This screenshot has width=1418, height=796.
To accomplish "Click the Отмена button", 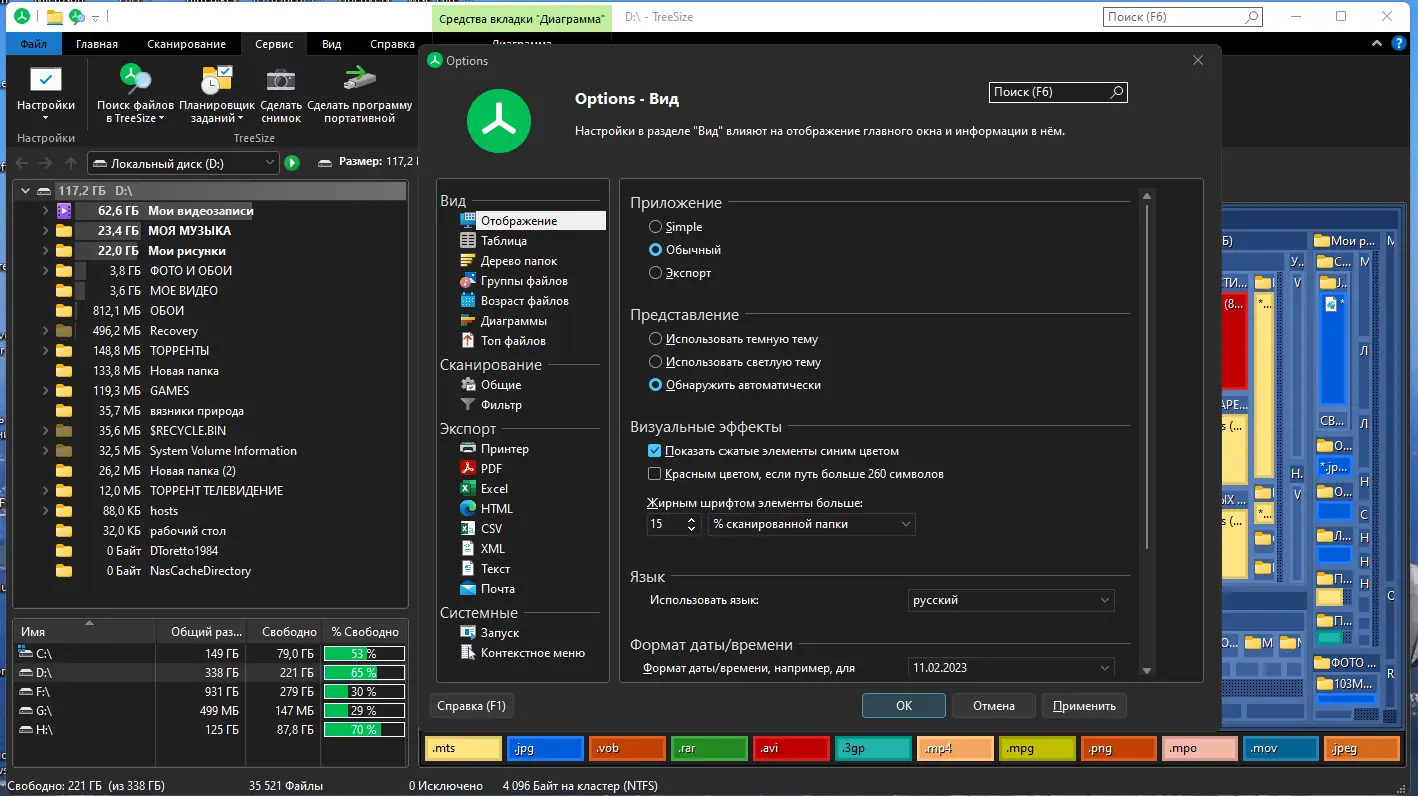I will pyautogui.click(x=994, y=705).
